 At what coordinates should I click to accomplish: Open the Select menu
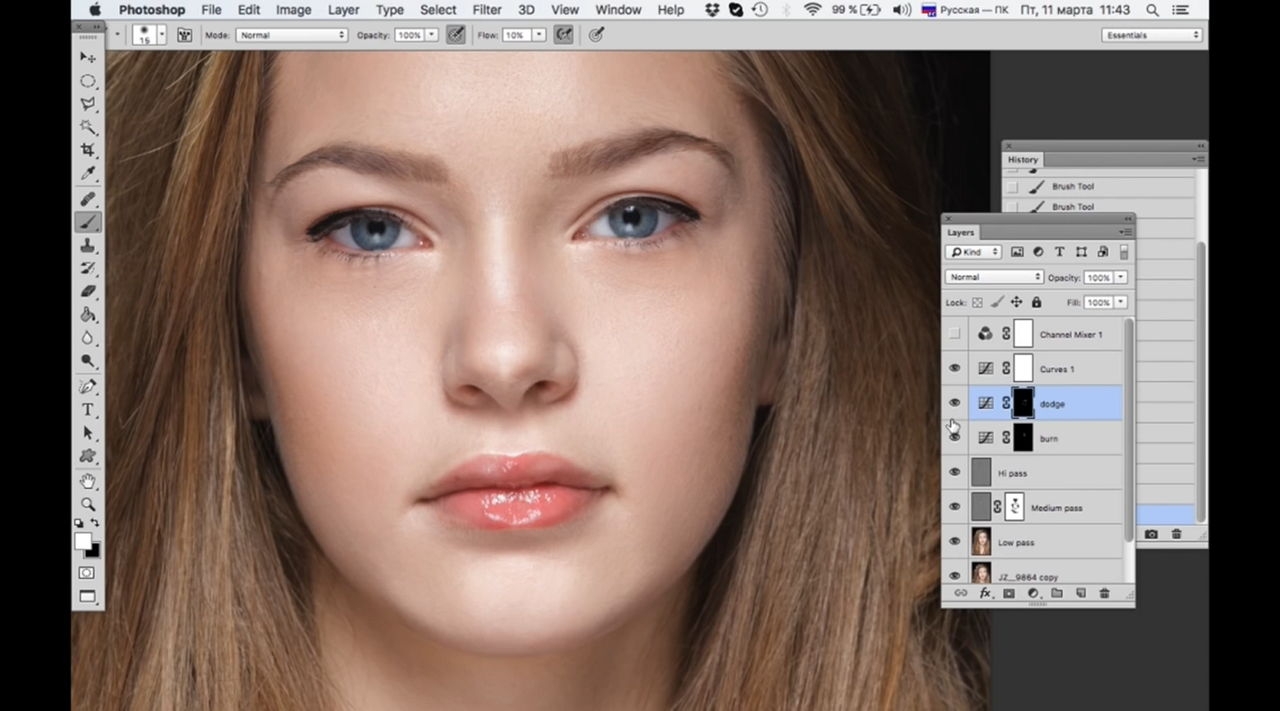438,10
